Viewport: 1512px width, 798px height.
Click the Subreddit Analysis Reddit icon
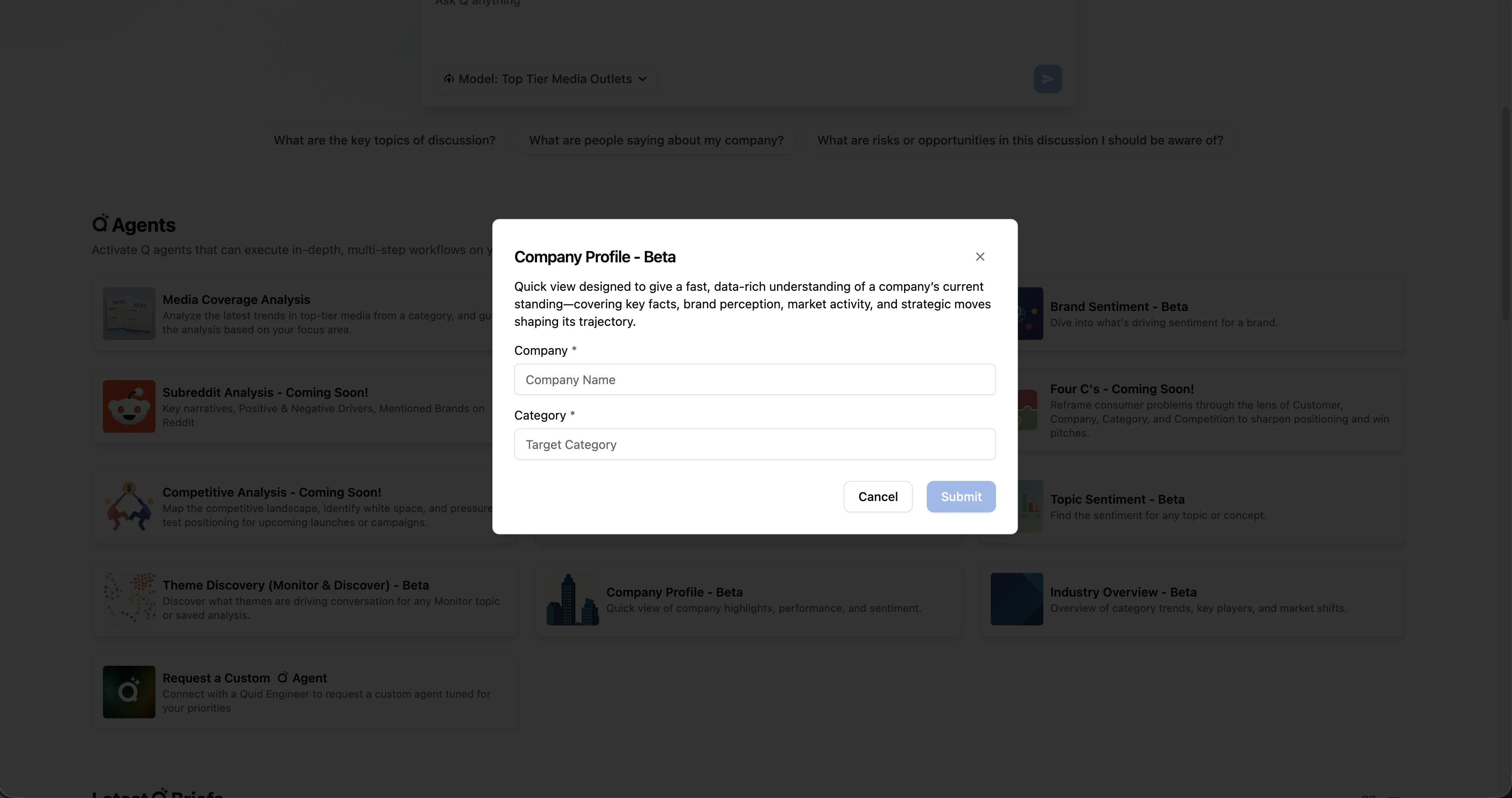click(129, 406)
